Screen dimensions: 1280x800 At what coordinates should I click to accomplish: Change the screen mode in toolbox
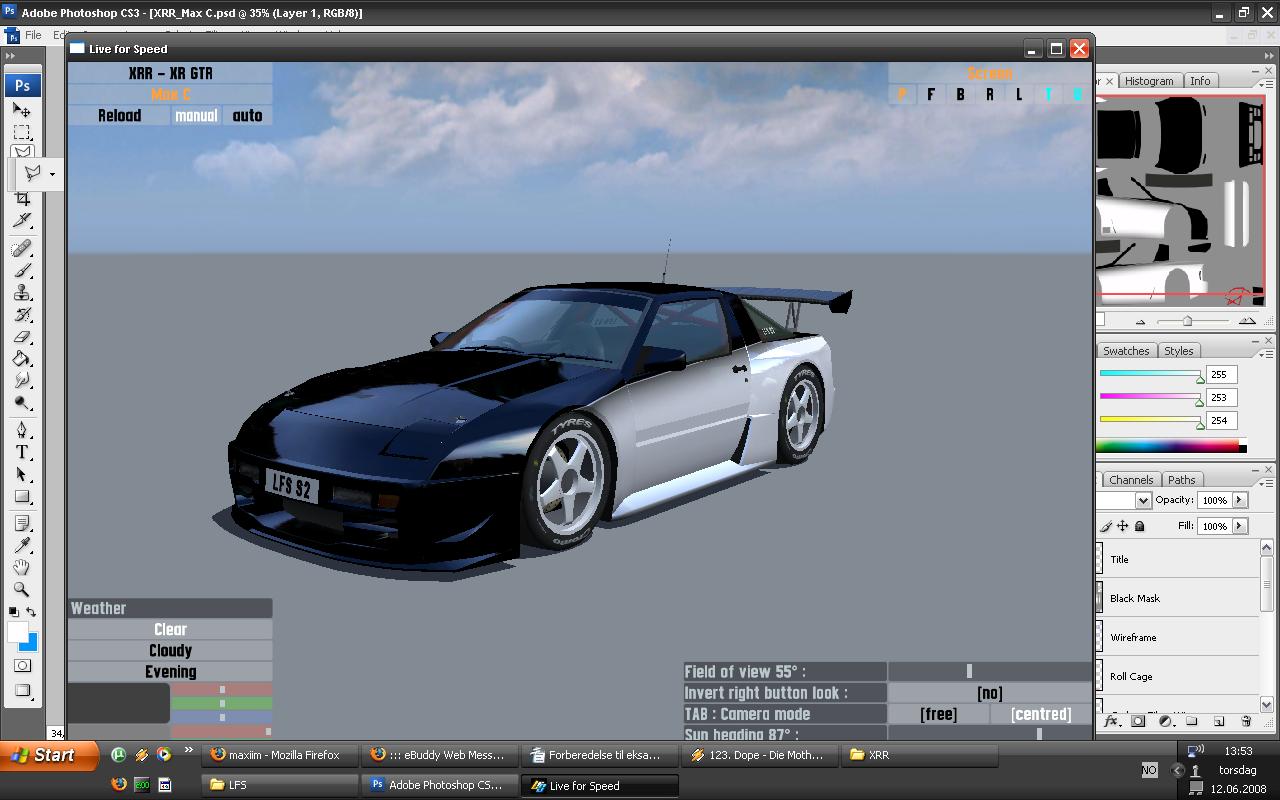point(22,691)
